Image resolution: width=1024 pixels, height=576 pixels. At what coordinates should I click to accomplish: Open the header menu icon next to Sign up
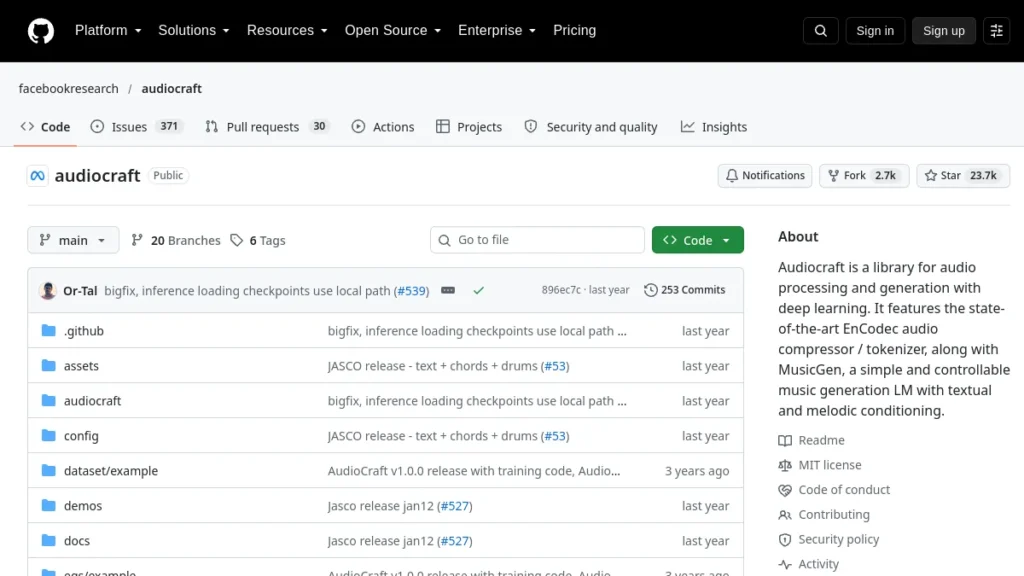(x=997, y=31)
